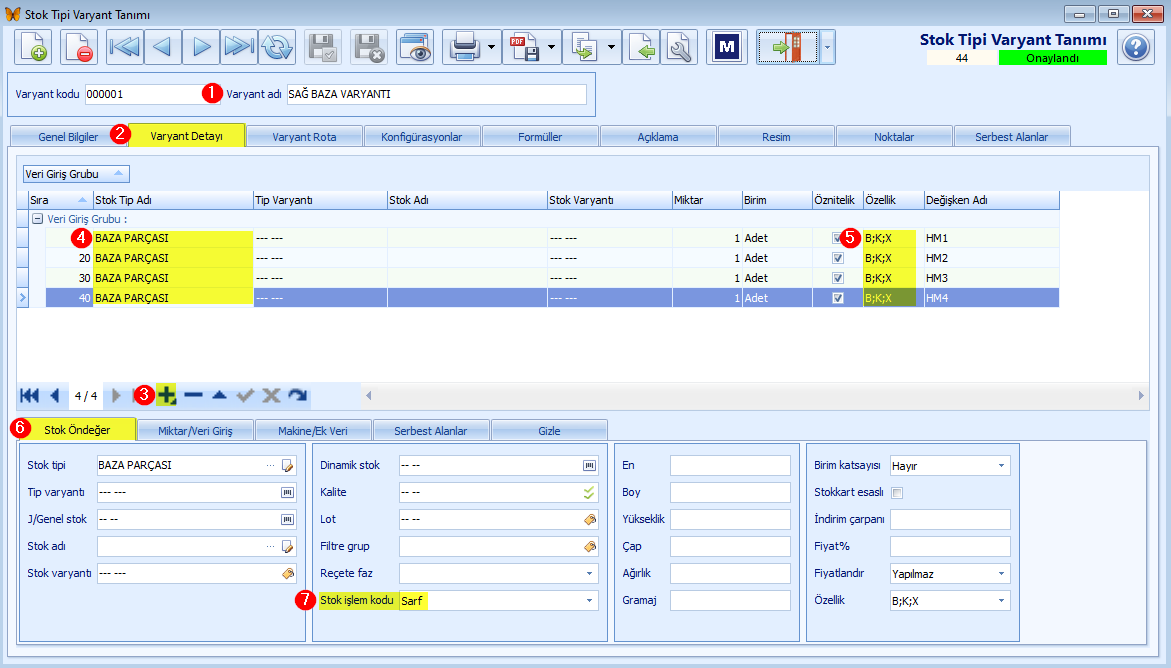Click the new record icon in toolbar
The image size is (1171, 668).
tap(33, 48)
